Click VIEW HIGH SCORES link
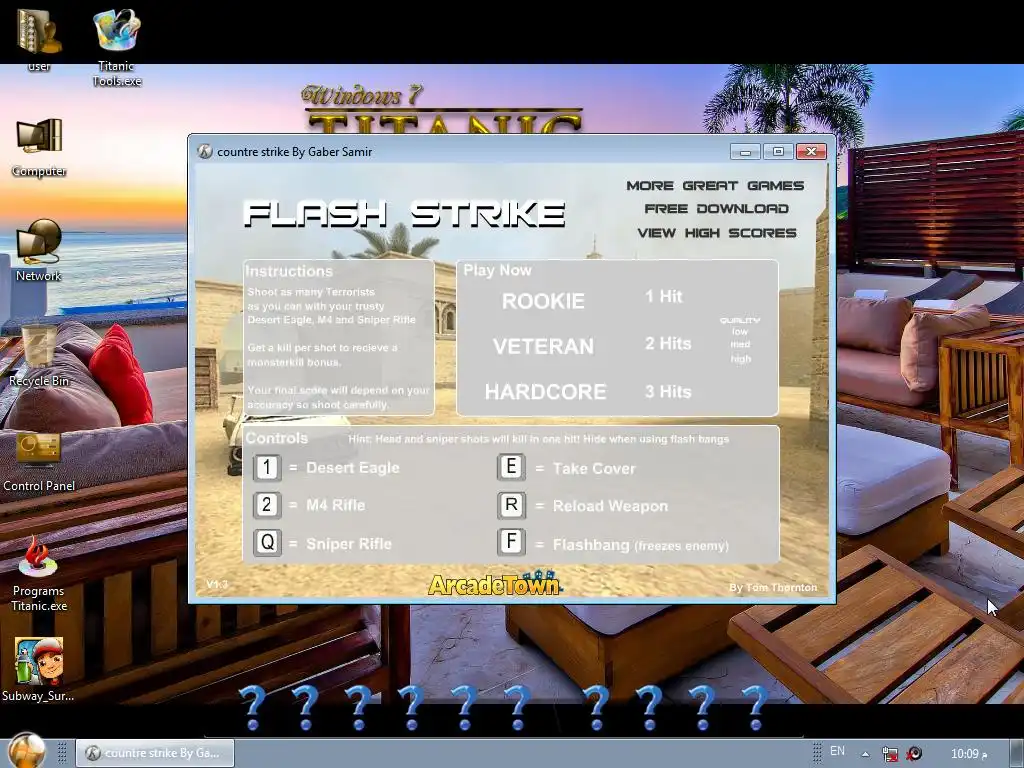This screenshot has height=768, width=1024. coord(717,232)
